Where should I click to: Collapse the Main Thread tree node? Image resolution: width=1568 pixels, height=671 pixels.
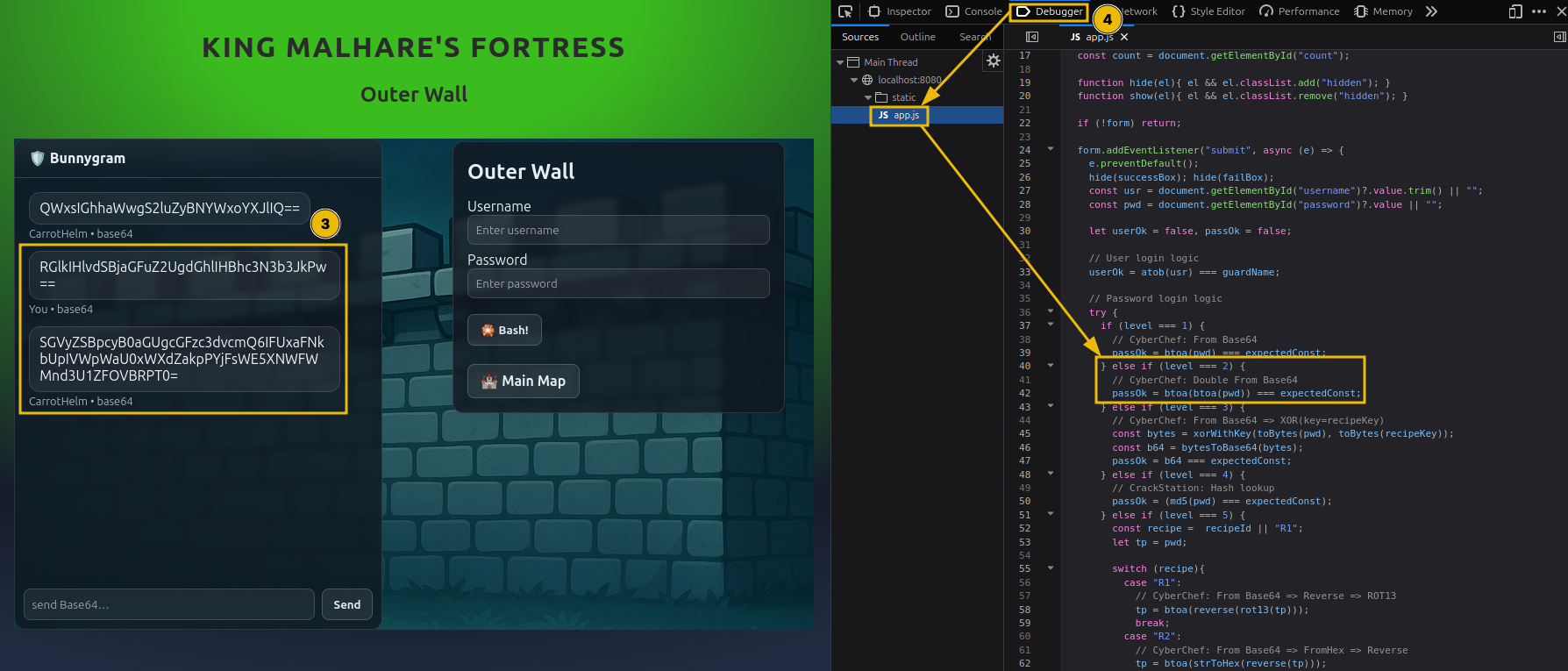(840, 62)
